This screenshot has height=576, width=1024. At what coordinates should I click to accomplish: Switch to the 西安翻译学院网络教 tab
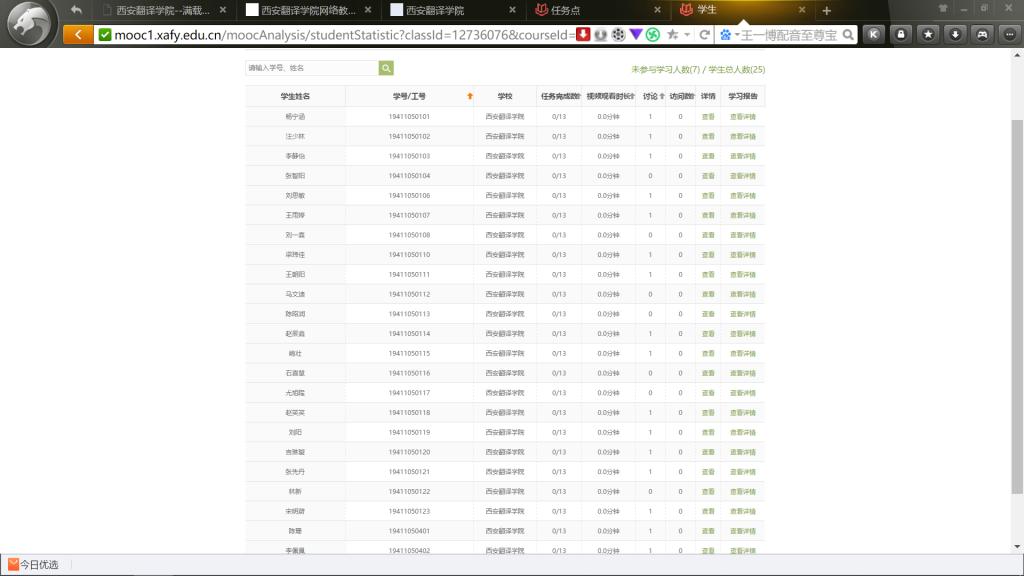click(x=309, y=11)
